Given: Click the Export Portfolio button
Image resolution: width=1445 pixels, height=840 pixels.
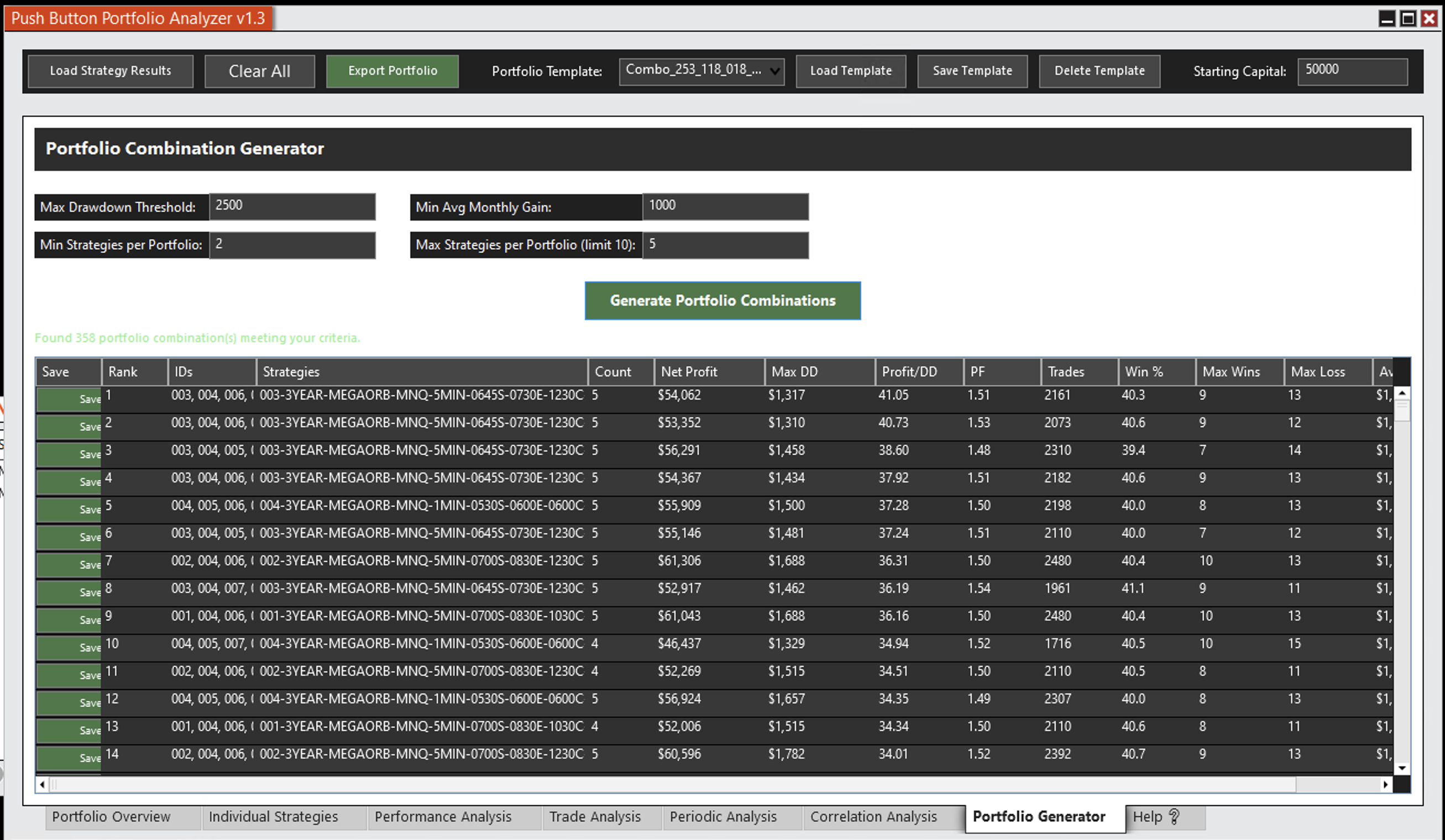Looking at the screenshot, I should (392, 71).
